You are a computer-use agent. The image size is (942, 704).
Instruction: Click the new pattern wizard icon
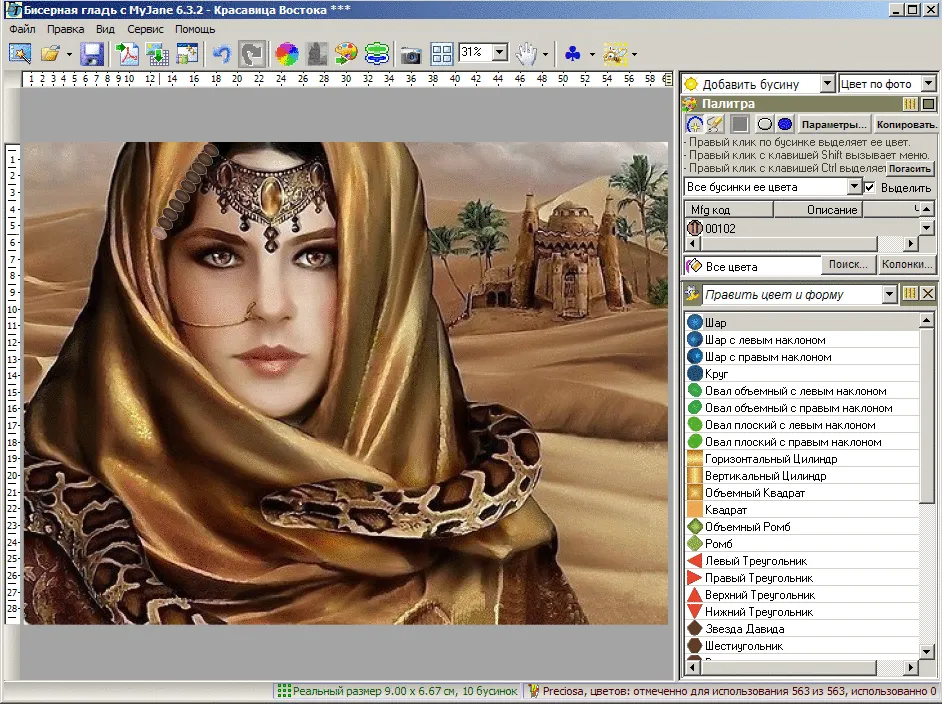(20, 54)
